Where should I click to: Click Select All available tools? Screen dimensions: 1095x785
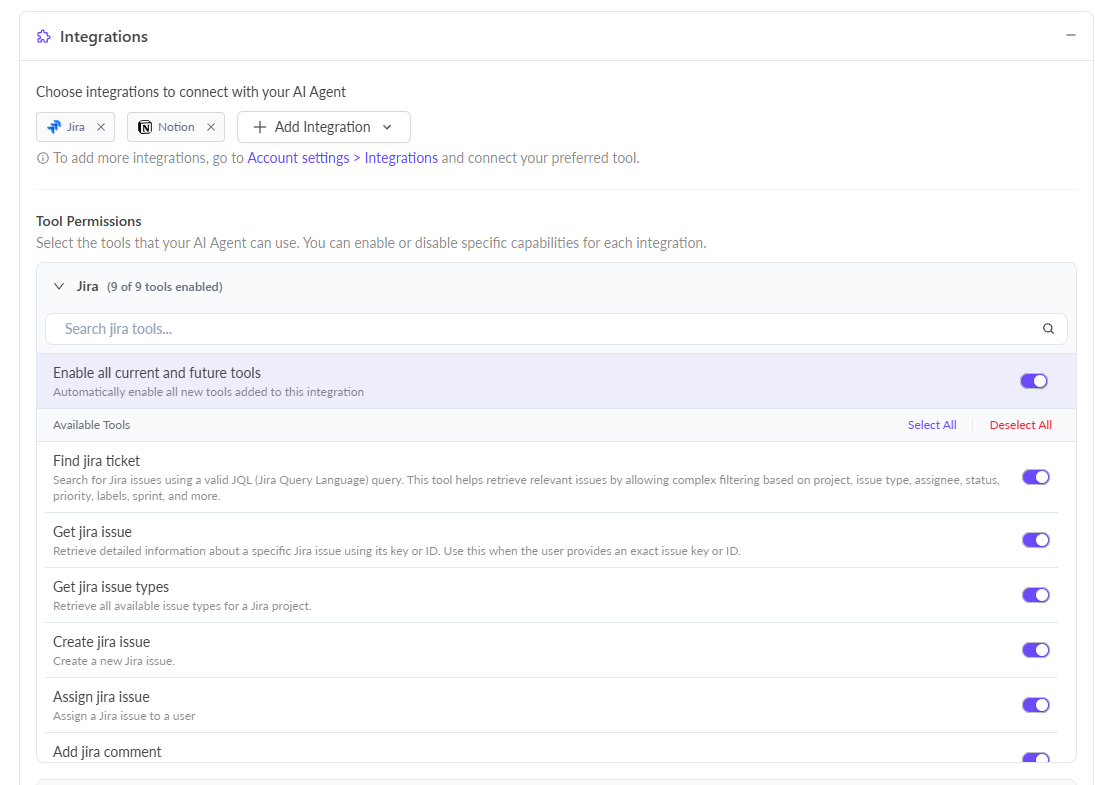(932, 425)
